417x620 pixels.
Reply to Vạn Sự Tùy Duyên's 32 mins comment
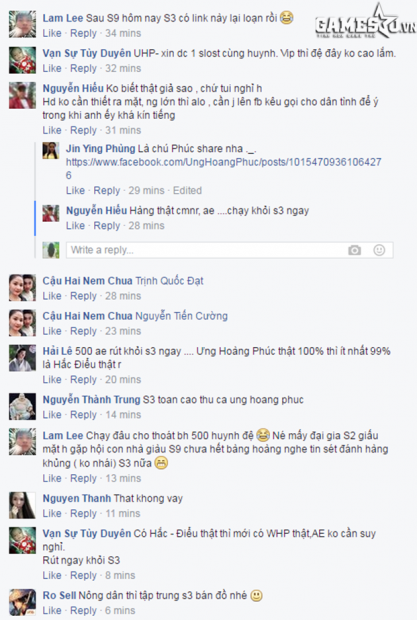(83, 68)
